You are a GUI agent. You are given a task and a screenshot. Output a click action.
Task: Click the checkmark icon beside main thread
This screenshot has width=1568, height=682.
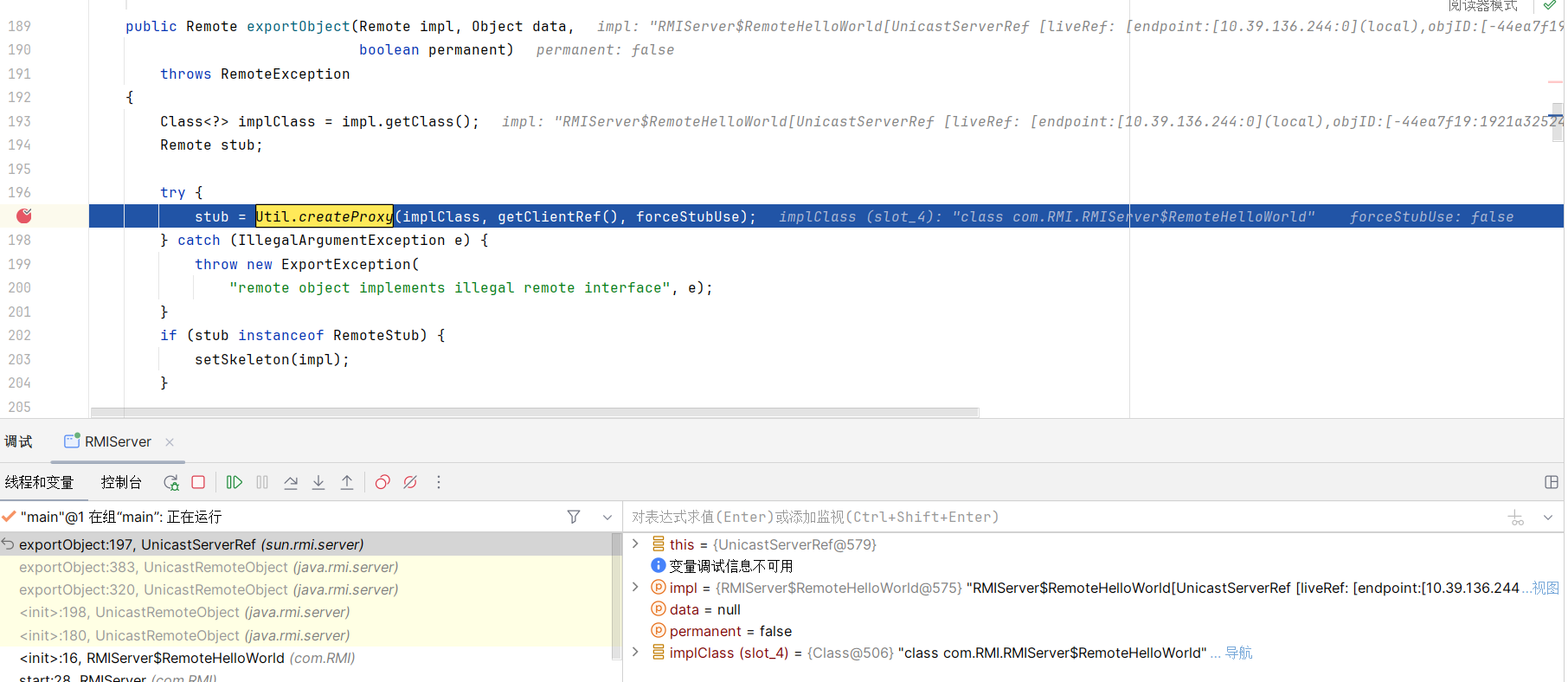(9, 517)
